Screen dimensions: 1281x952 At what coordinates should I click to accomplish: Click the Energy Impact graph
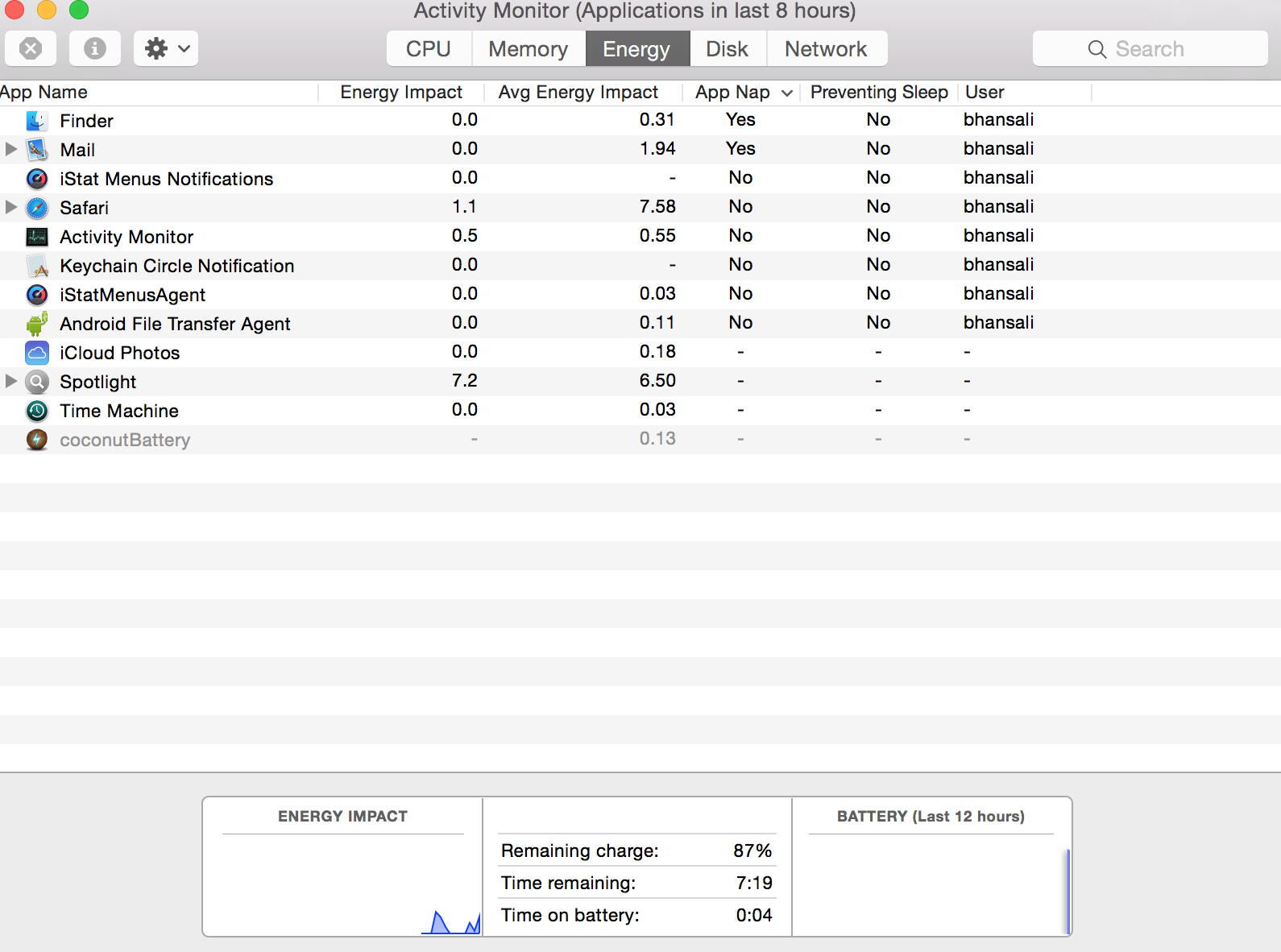click(x=342, y=885)
